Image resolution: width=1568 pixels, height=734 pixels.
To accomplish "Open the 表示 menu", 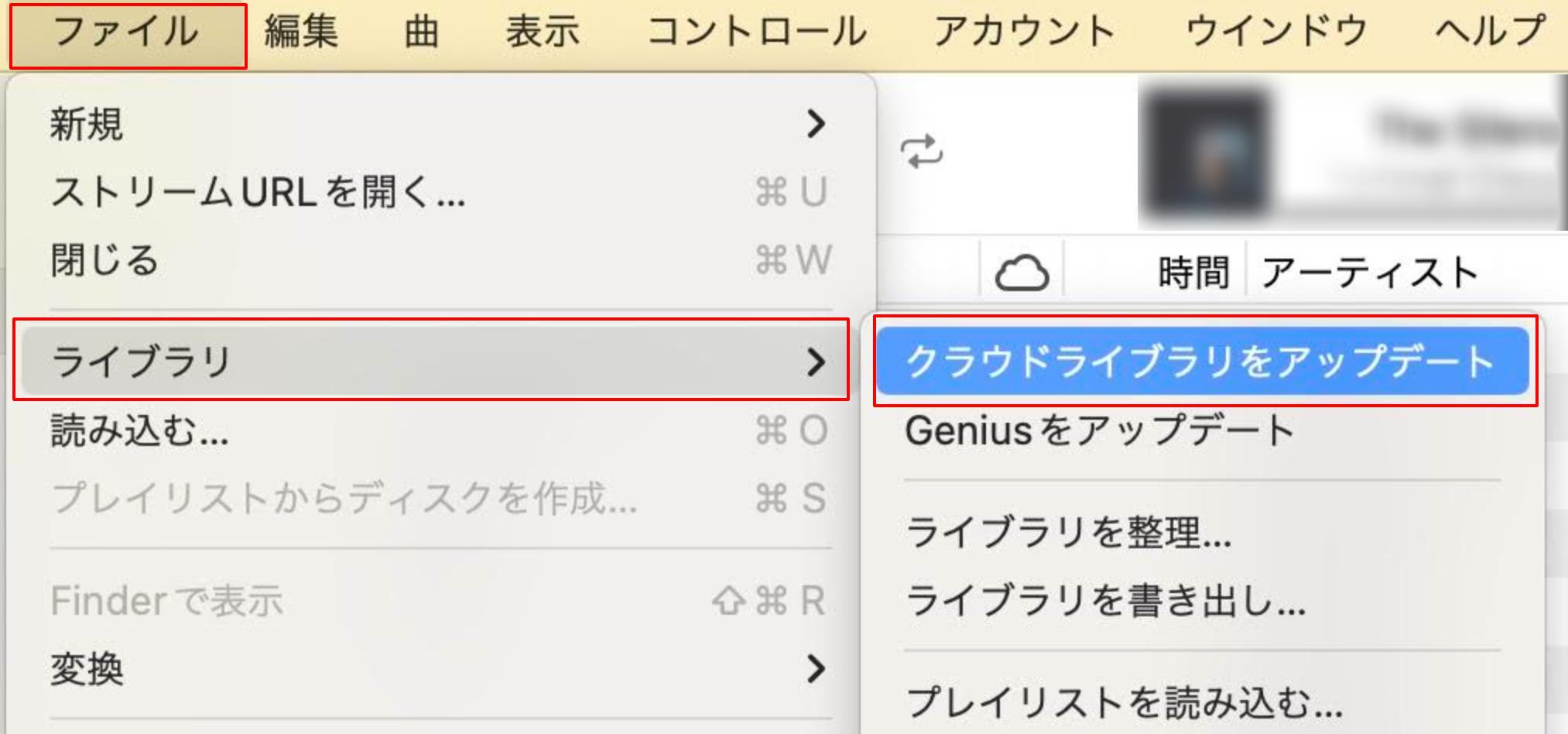I will click(542, 31).
